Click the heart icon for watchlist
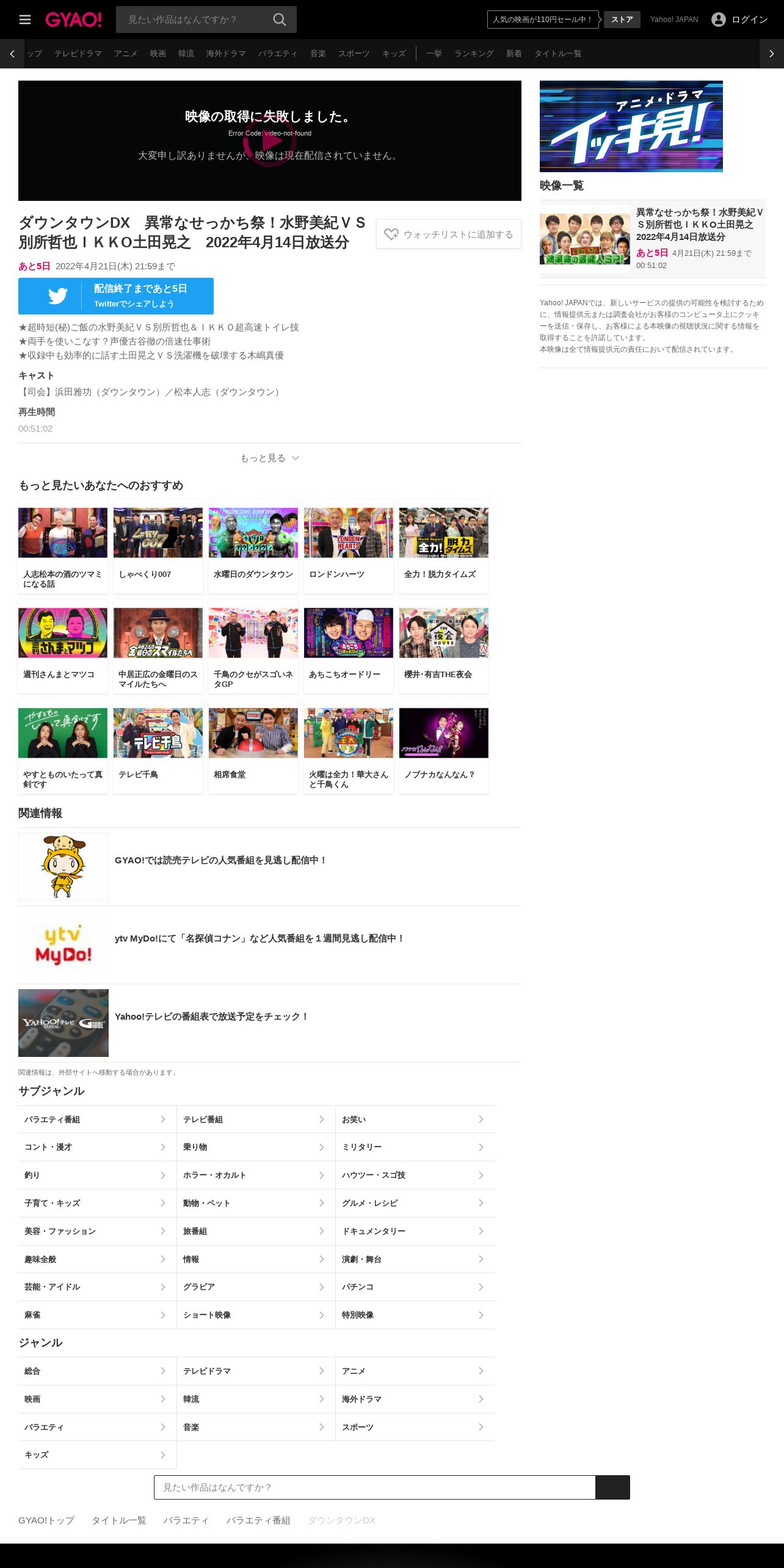Screen dimensions: 784x1568 (x=391, y=234)
